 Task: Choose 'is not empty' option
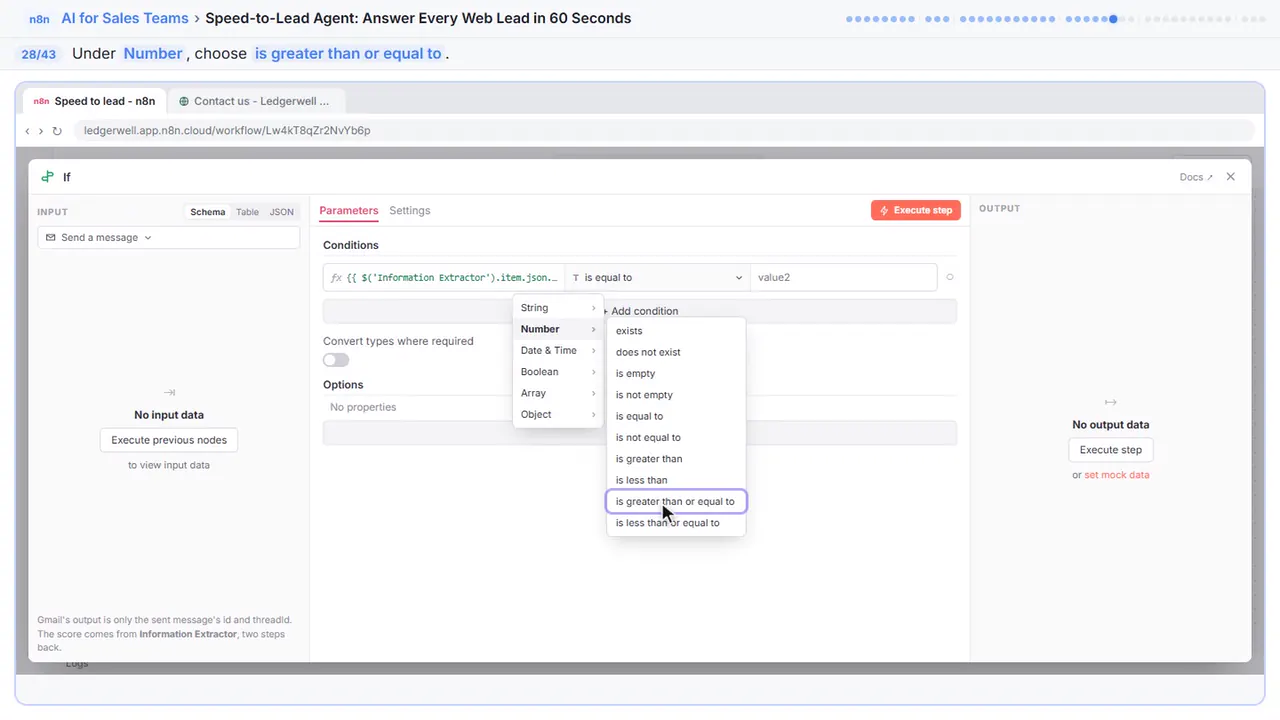(676, 395)
